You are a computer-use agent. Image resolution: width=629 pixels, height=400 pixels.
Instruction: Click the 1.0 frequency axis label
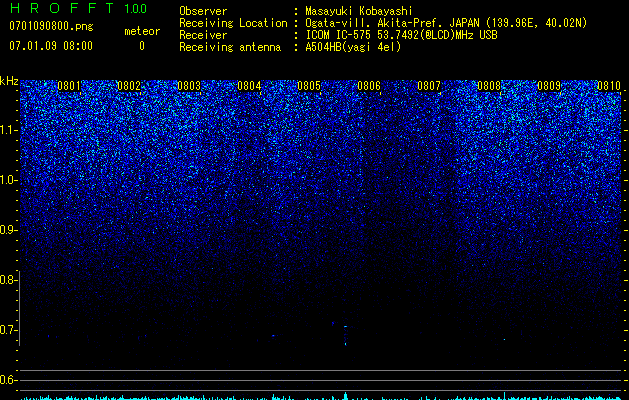click(x=8, y=180)
